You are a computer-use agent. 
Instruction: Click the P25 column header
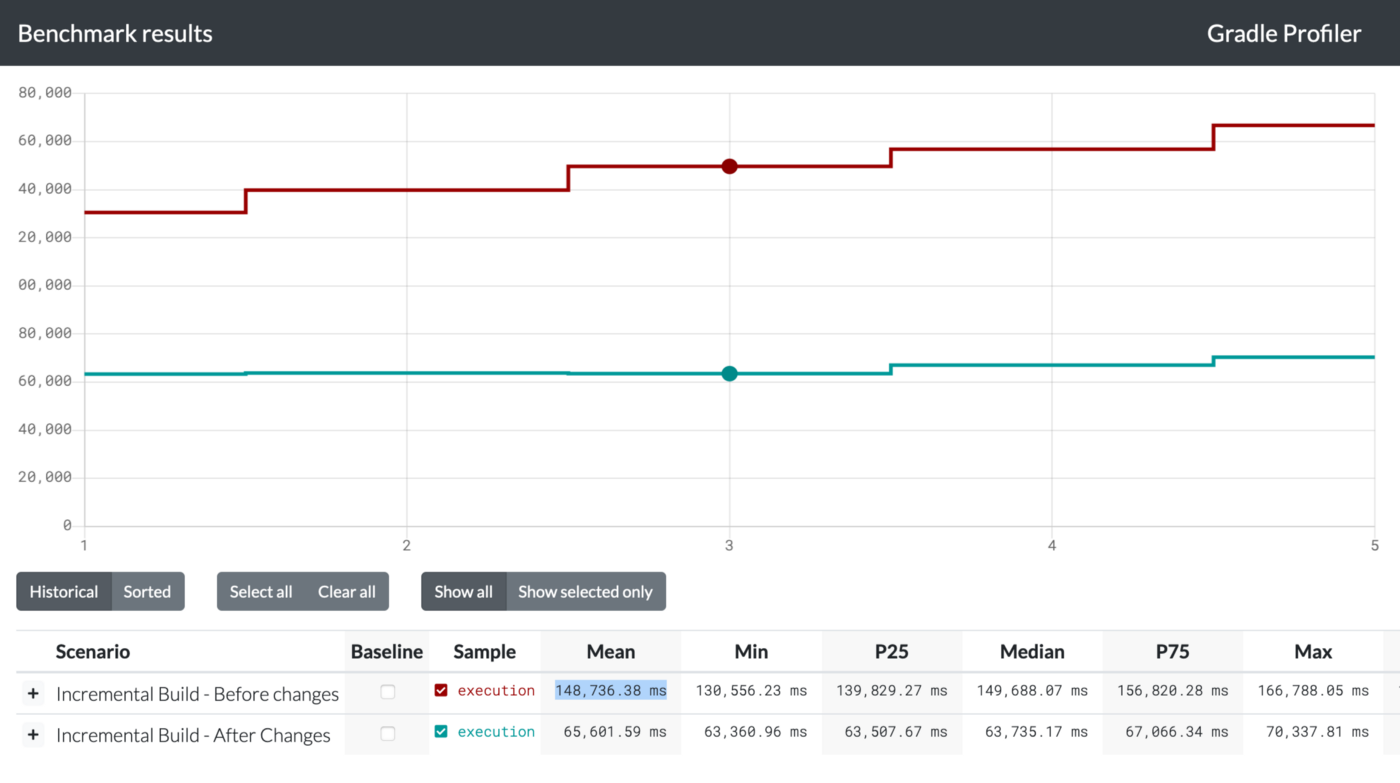[892, 651]
